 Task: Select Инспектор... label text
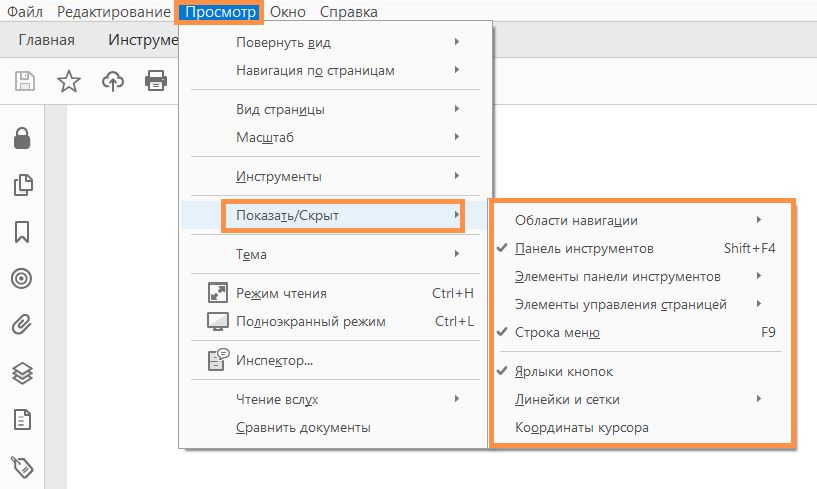tap(274, 360)
